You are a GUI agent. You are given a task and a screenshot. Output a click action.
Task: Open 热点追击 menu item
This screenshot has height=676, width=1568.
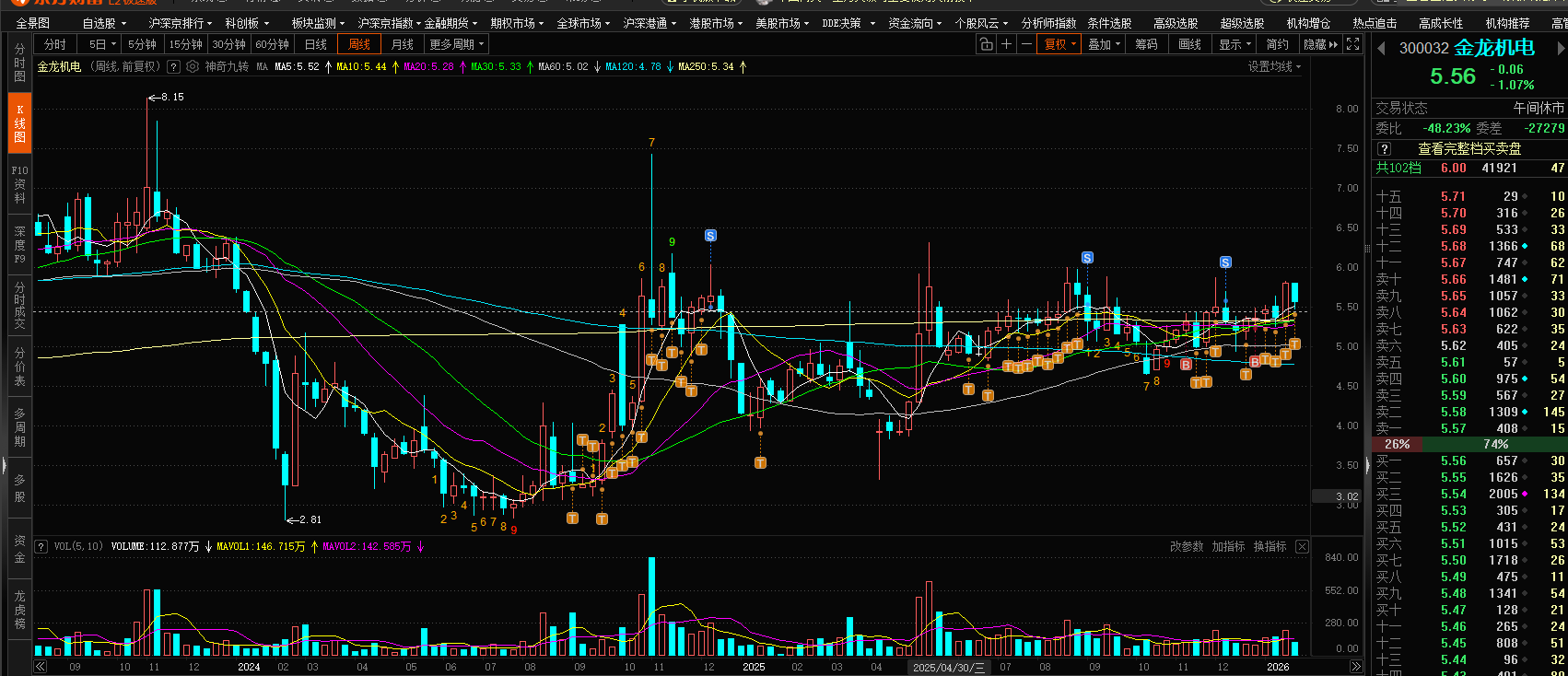[x=1375, y=23]
